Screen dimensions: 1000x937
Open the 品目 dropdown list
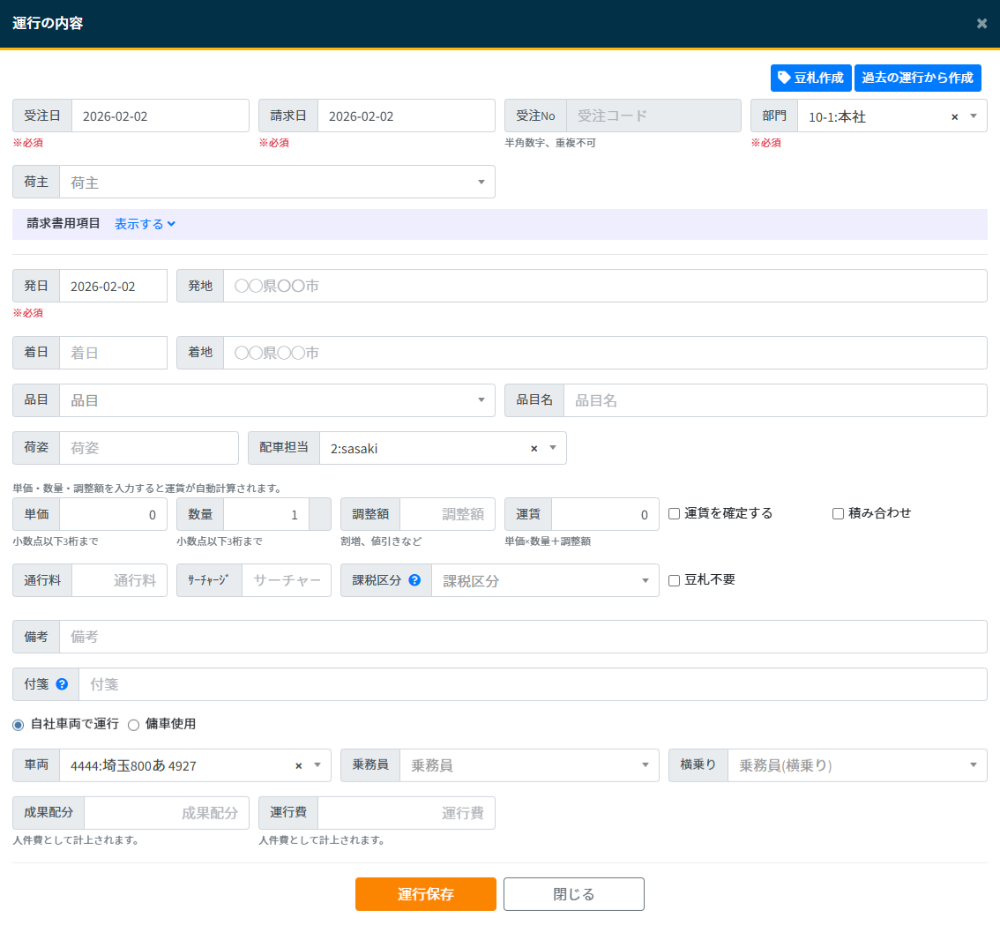click(x=277, y=401)
